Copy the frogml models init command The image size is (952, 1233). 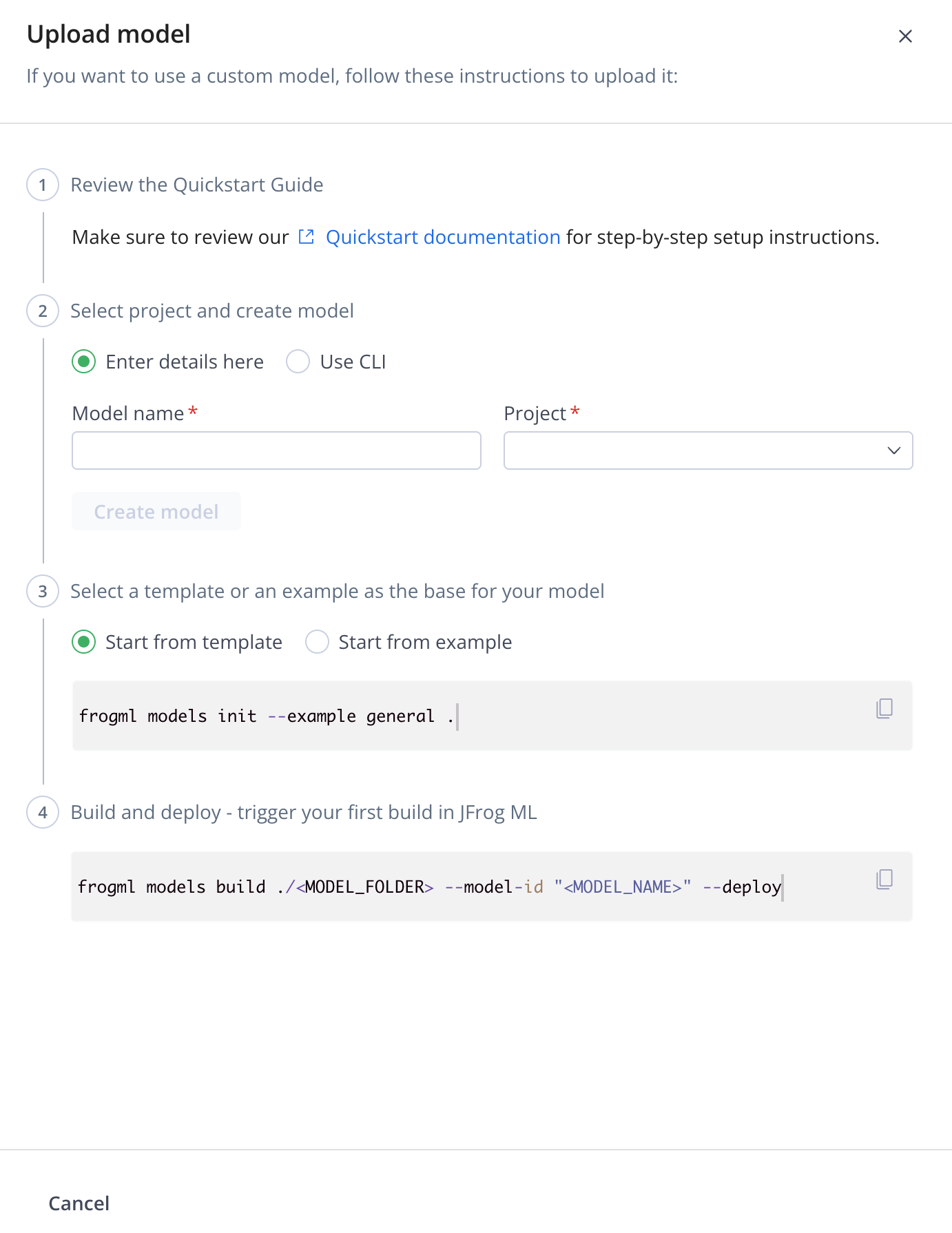coord(884,708)
